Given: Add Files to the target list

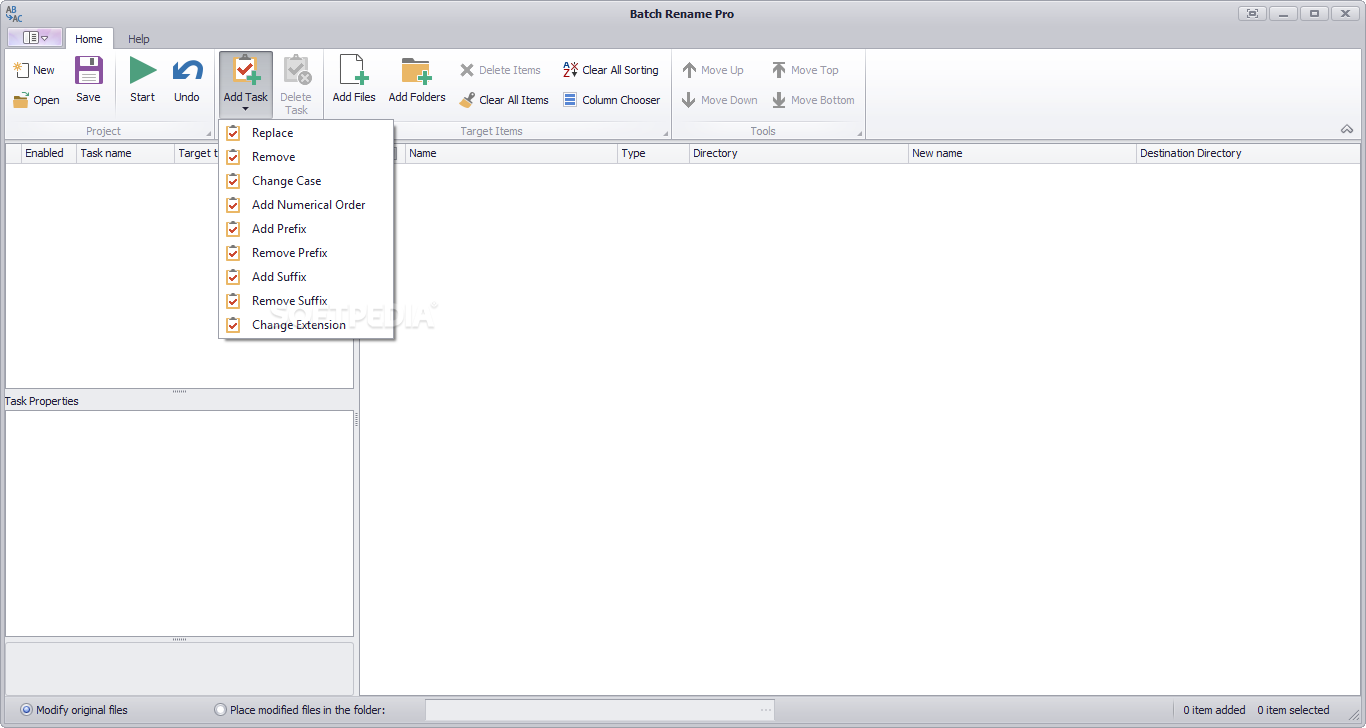Looking at the screenshot, I should pyautogui.click(x=354, y=80).
